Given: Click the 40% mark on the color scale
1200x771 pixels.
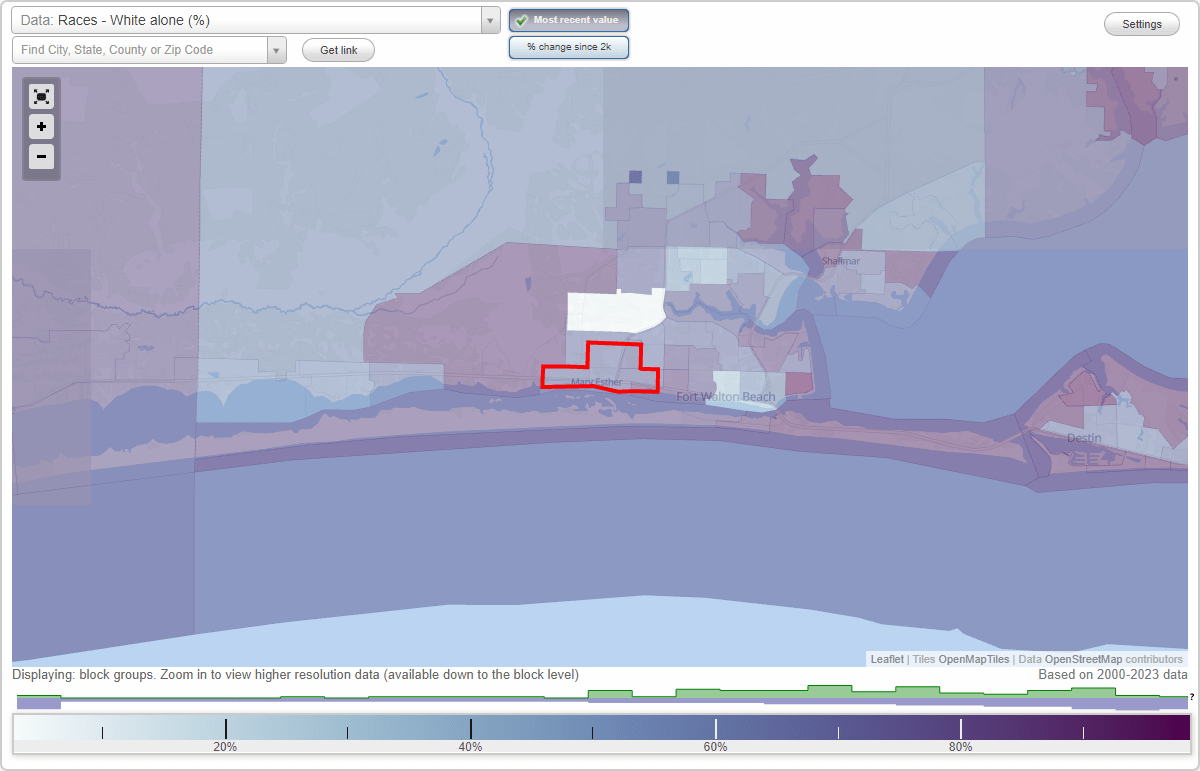Looking at the screenshot, I should 470,728.
